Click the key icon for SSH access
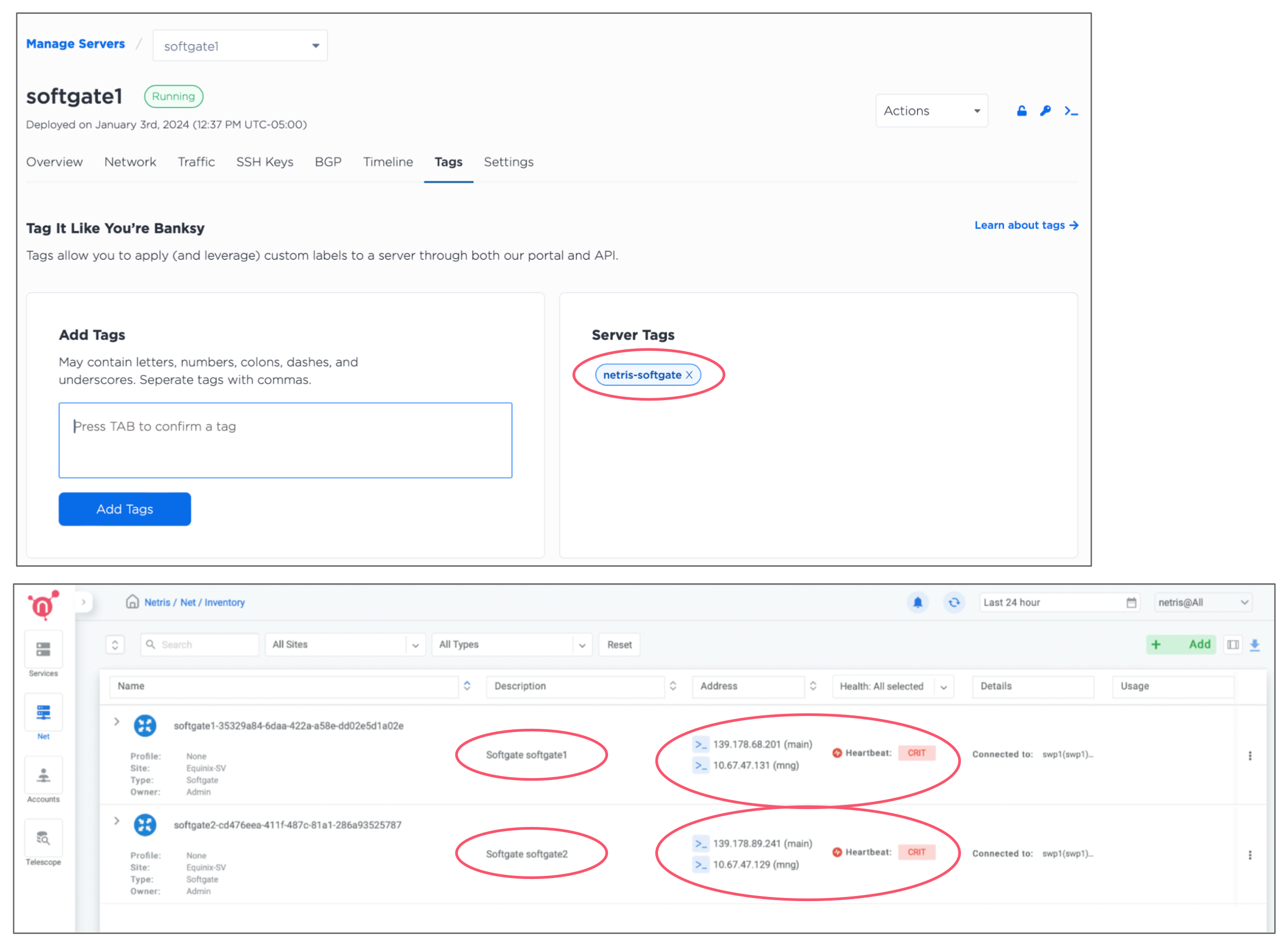The width and height of the screenshot is (1286, 952). [1045, 111]
